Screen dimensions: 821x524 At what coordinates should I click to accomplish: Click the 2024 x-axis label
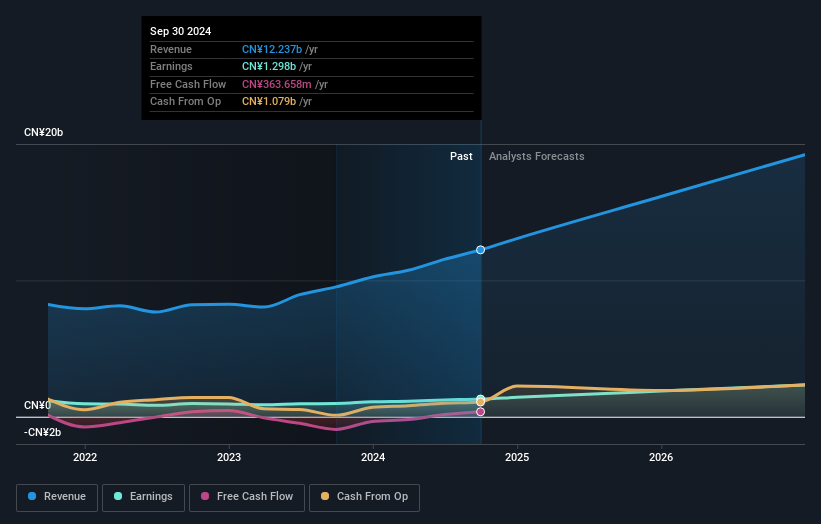coord(373,457)
